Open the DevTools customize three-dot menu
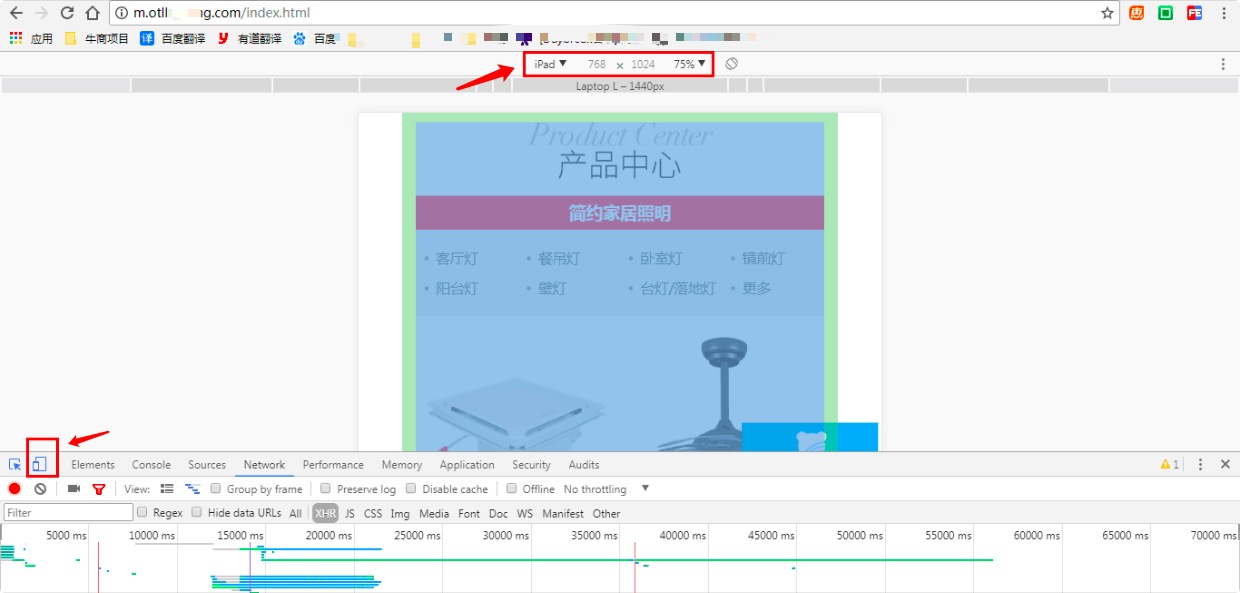 [x=1201, y=465]
